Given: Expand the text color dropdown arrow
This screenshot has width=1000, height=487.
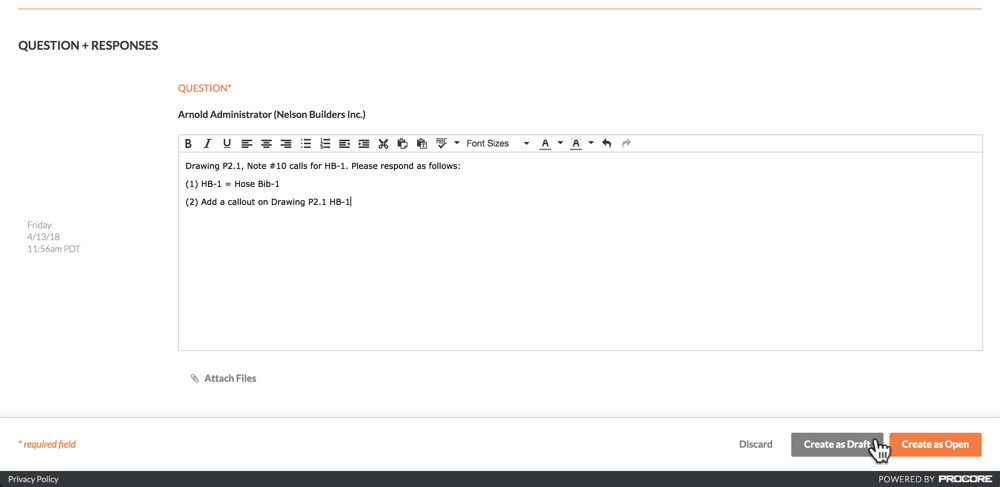Looking at the screenshot, I should [560, 144].
